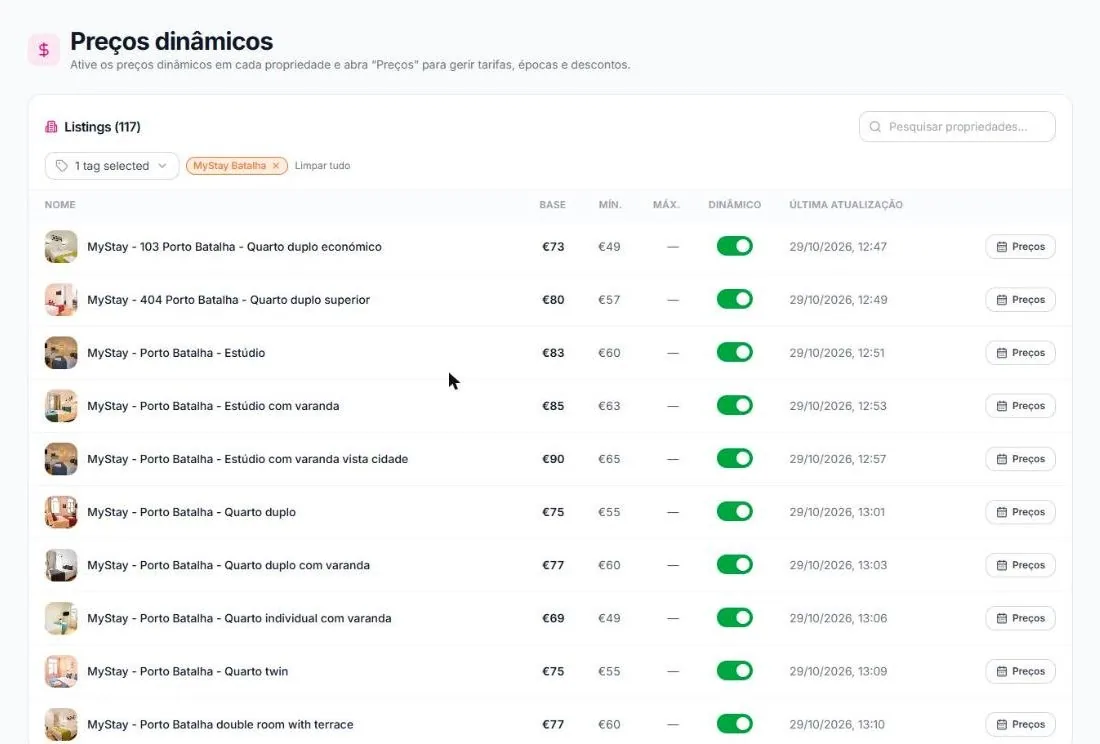Click the €63 minimum price
This screenshot has width=1100, height=744.
pyautogui.click(x=609, y=406)
